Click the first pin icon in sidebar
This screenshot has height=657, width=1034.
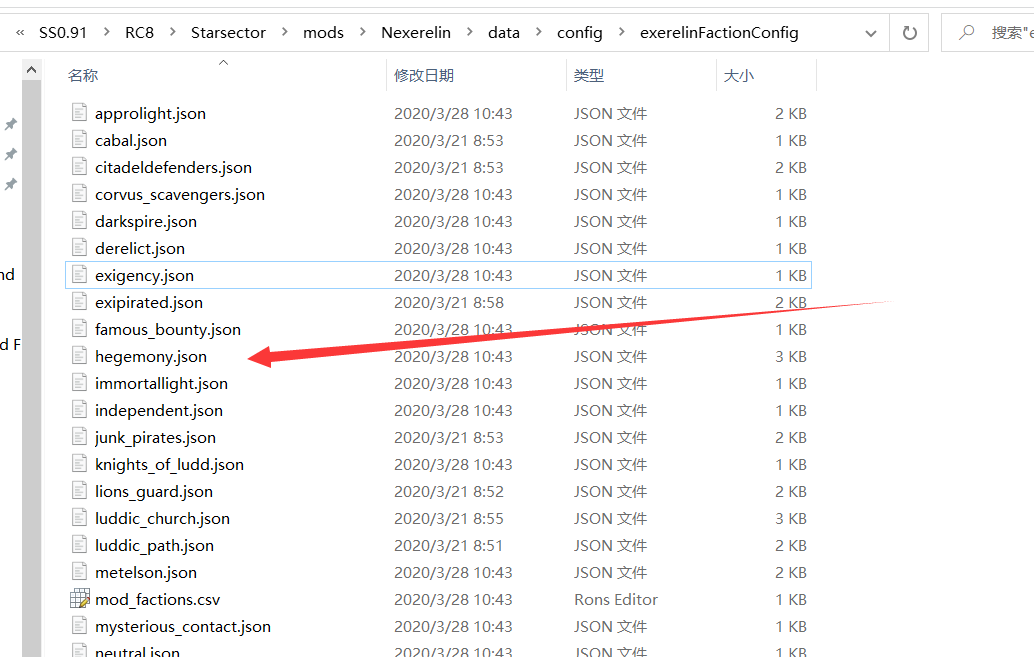[x=11, y=124]
